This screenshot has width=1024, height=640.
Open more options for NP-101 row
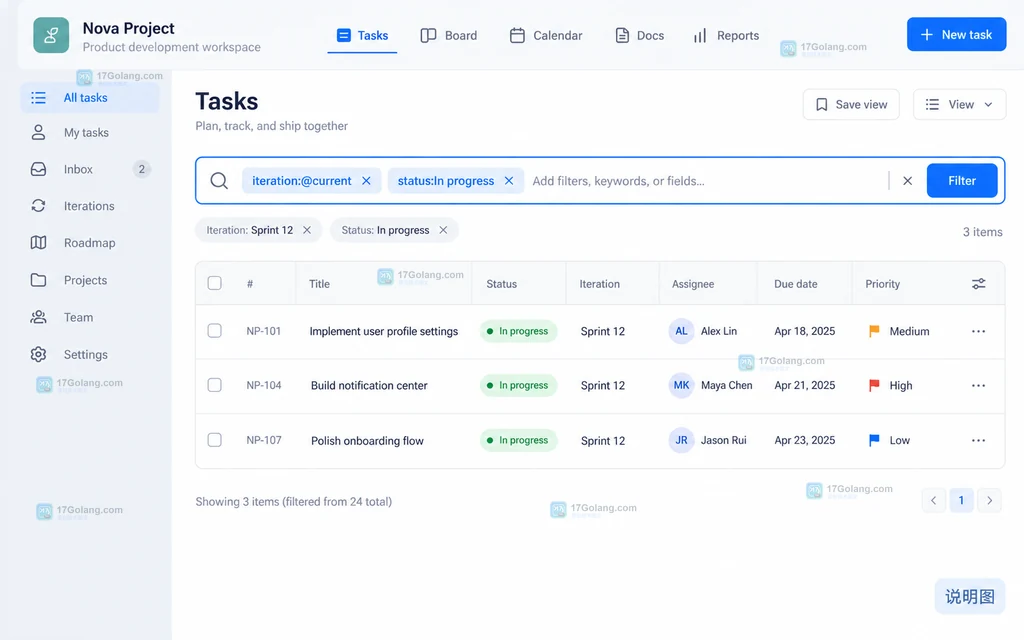tap(978, 331)
